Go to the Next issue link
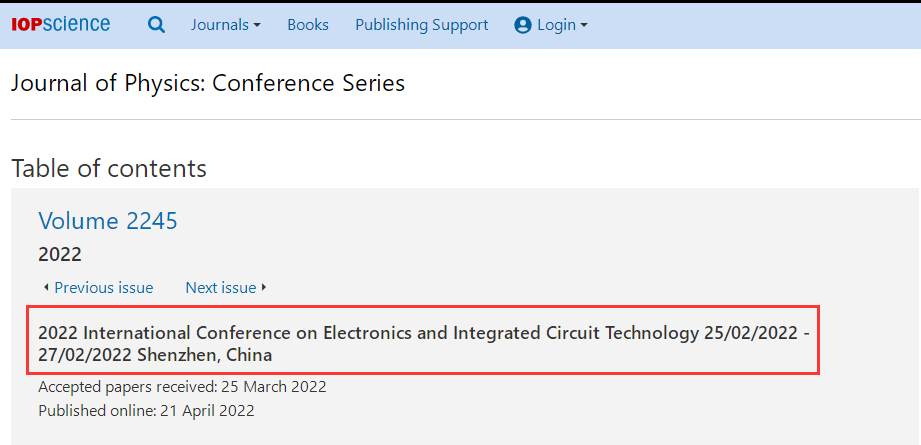This screenshot has width=921, height=445. [x=221, y=288]
